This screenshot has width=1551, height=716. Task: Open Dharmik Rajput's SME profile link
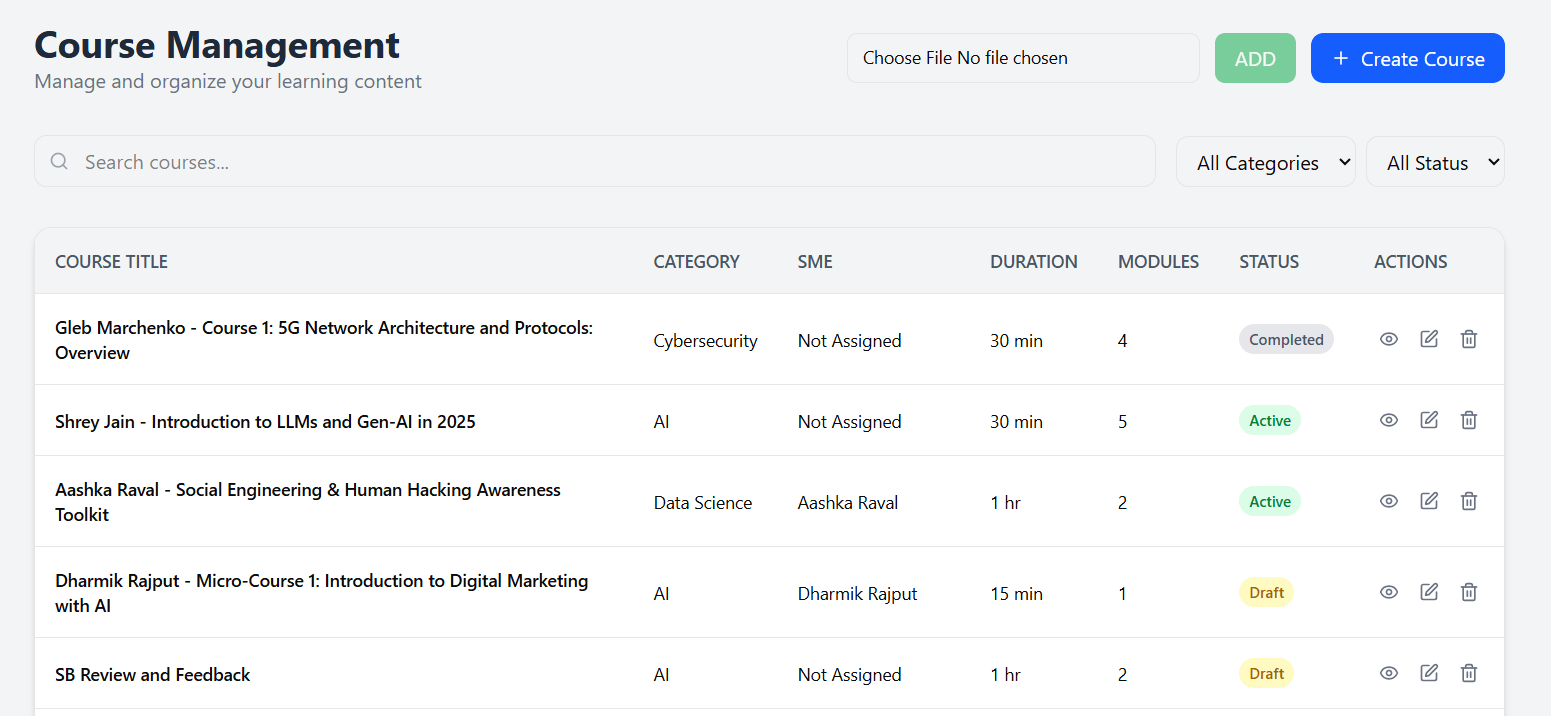point(857,592)
